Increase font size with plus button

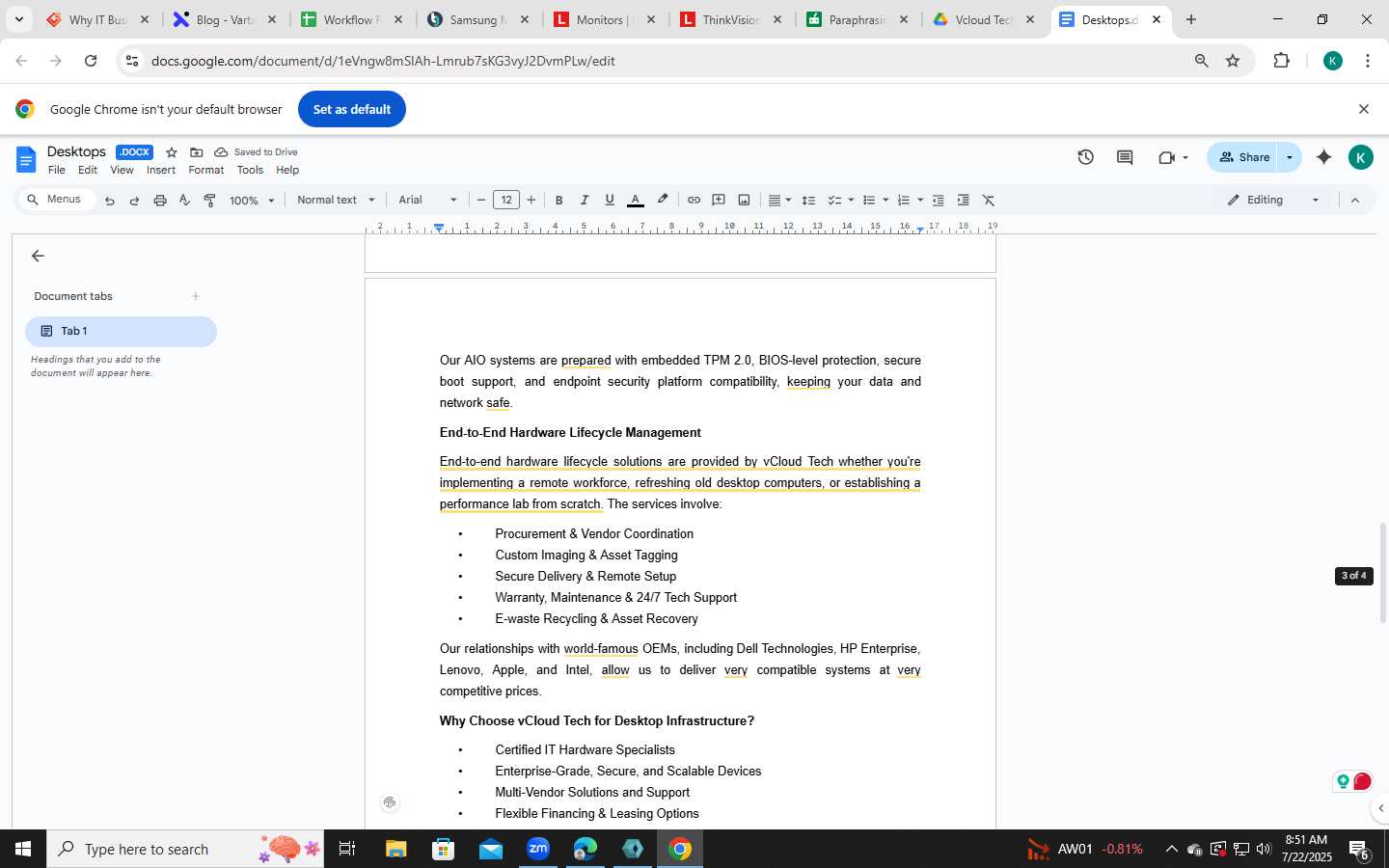[x=531, y=201]
